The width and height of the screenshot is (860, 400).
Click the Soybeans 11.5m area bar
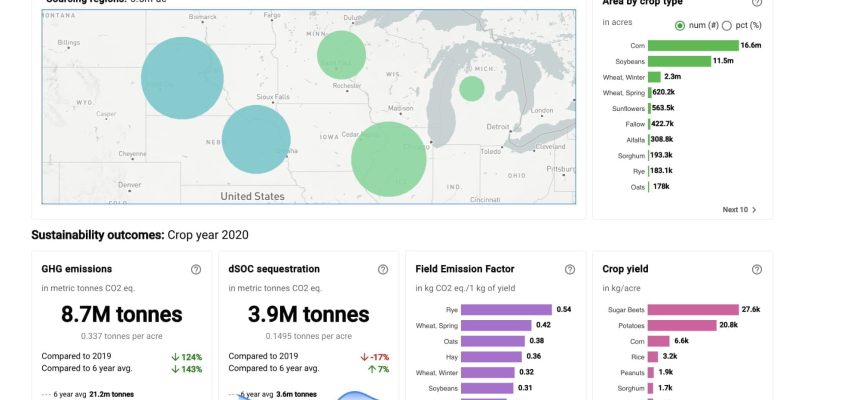pos(679,61)
